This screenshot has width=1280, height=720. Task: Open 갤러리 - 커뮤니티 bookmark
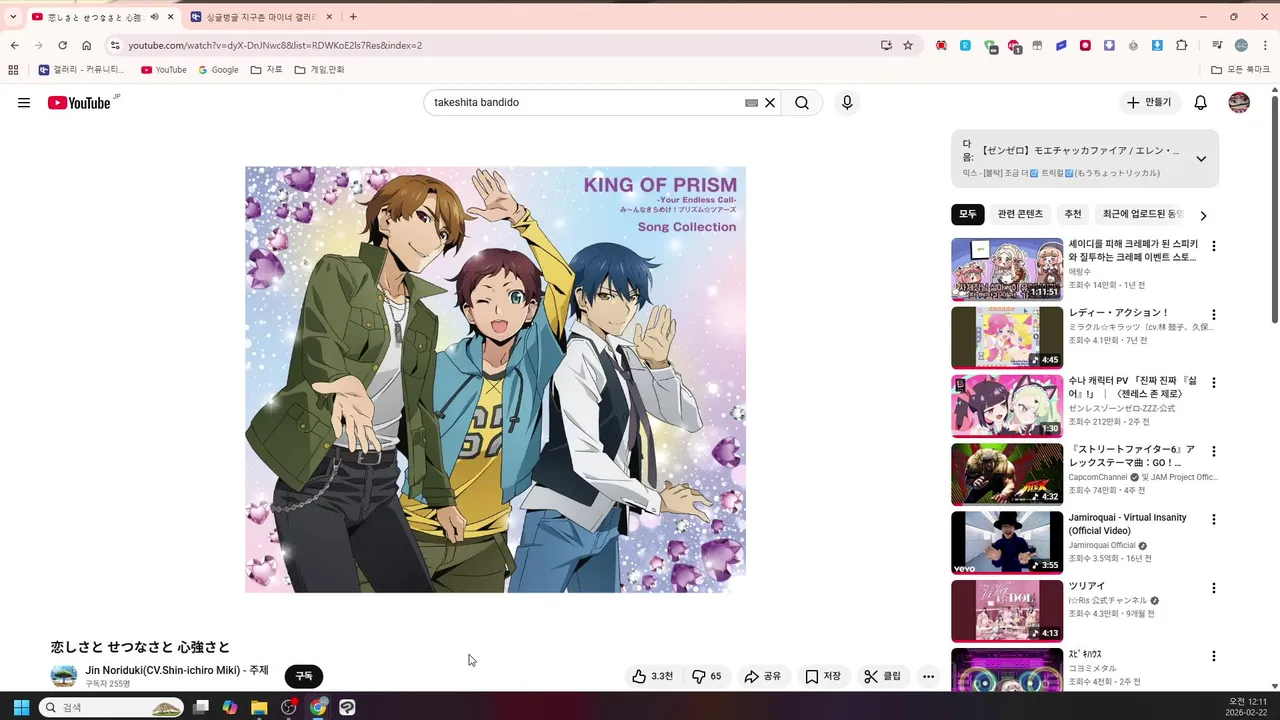coord(82,70)
